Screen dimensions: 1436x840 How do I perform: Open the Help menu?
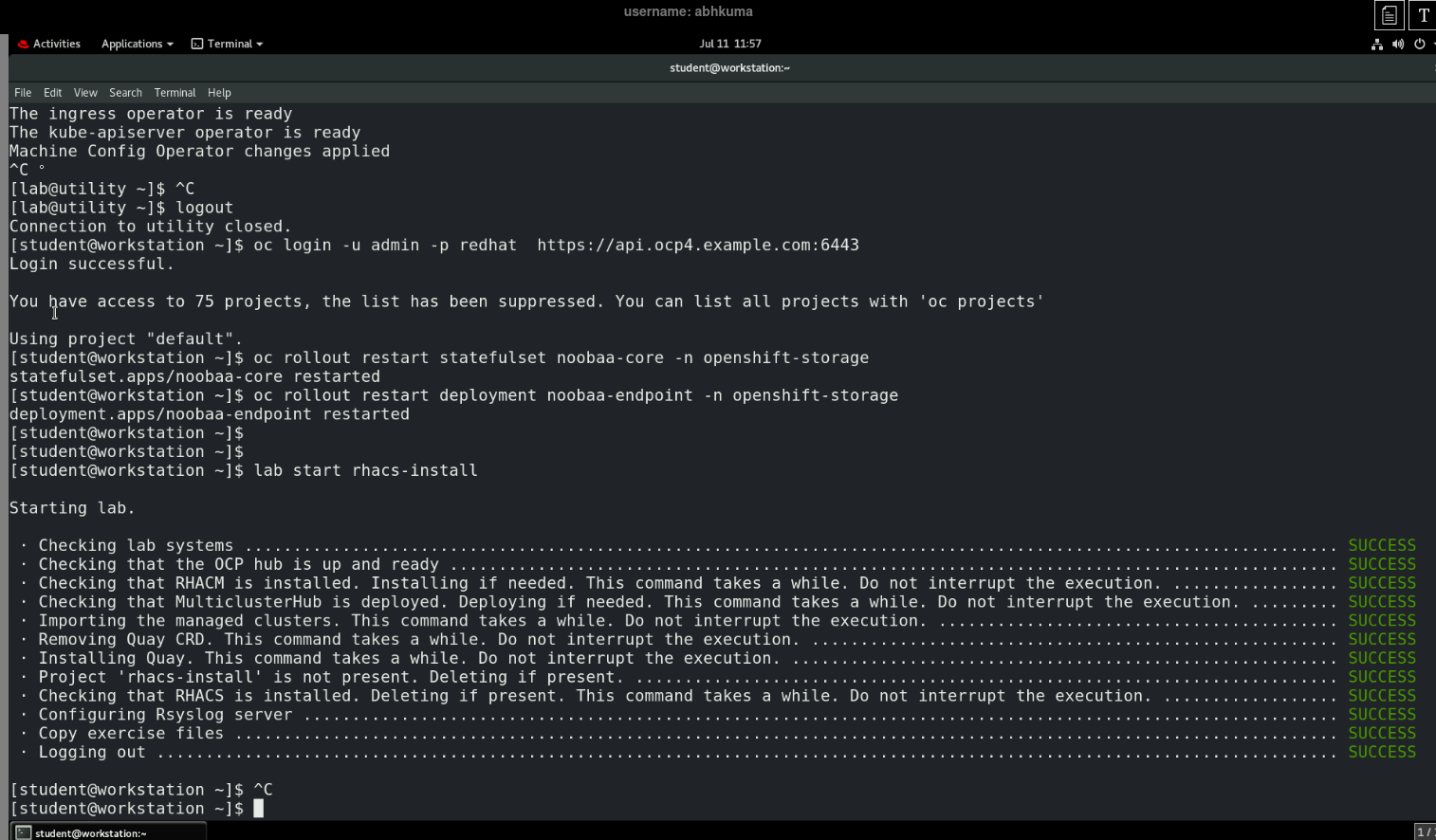click(x=219, y=93)
